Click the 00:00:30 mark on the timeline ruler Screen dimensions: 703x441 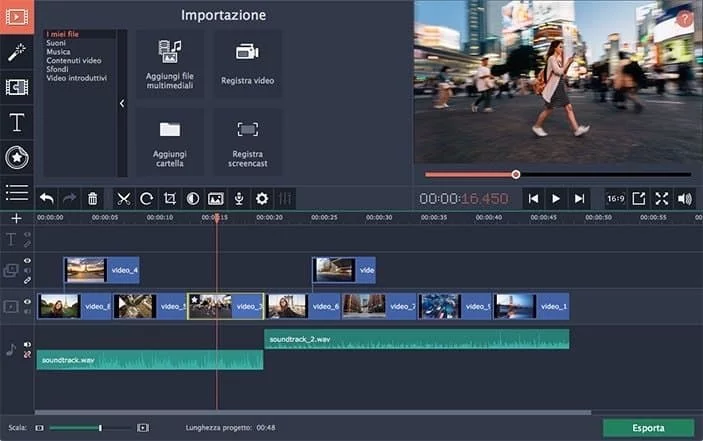[x=379, y=217]
